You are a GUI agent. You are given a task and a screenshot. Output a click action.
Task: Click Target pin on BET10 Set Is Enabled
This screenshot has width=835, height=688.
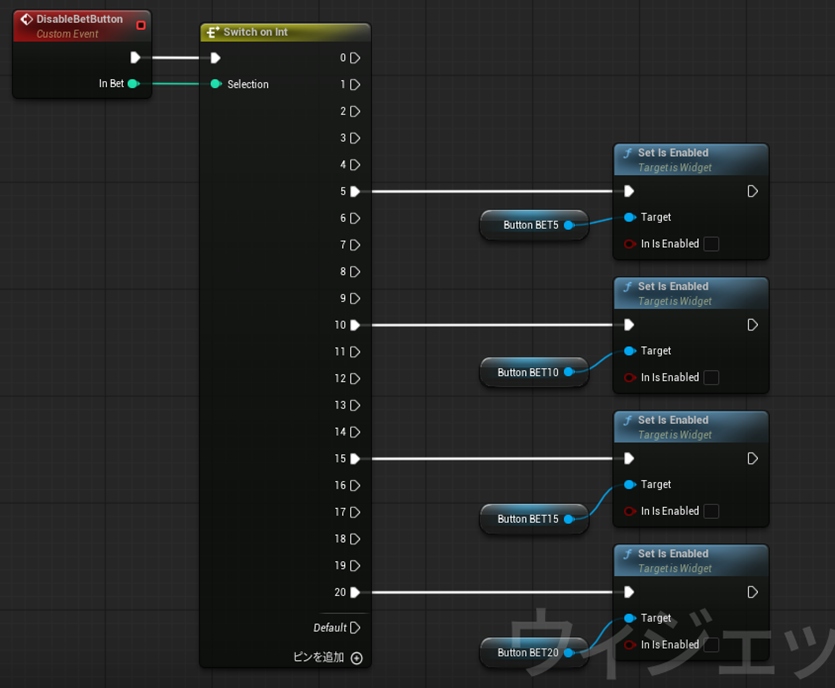coord(629,351)
